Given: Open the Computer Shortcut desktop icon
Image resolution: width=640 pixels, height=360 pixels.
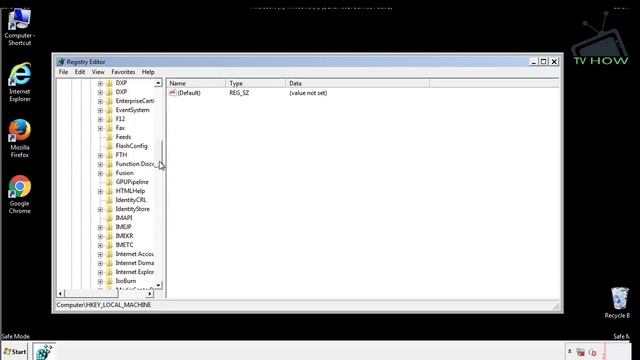Looking at the screenshot, I should point(19,27).
